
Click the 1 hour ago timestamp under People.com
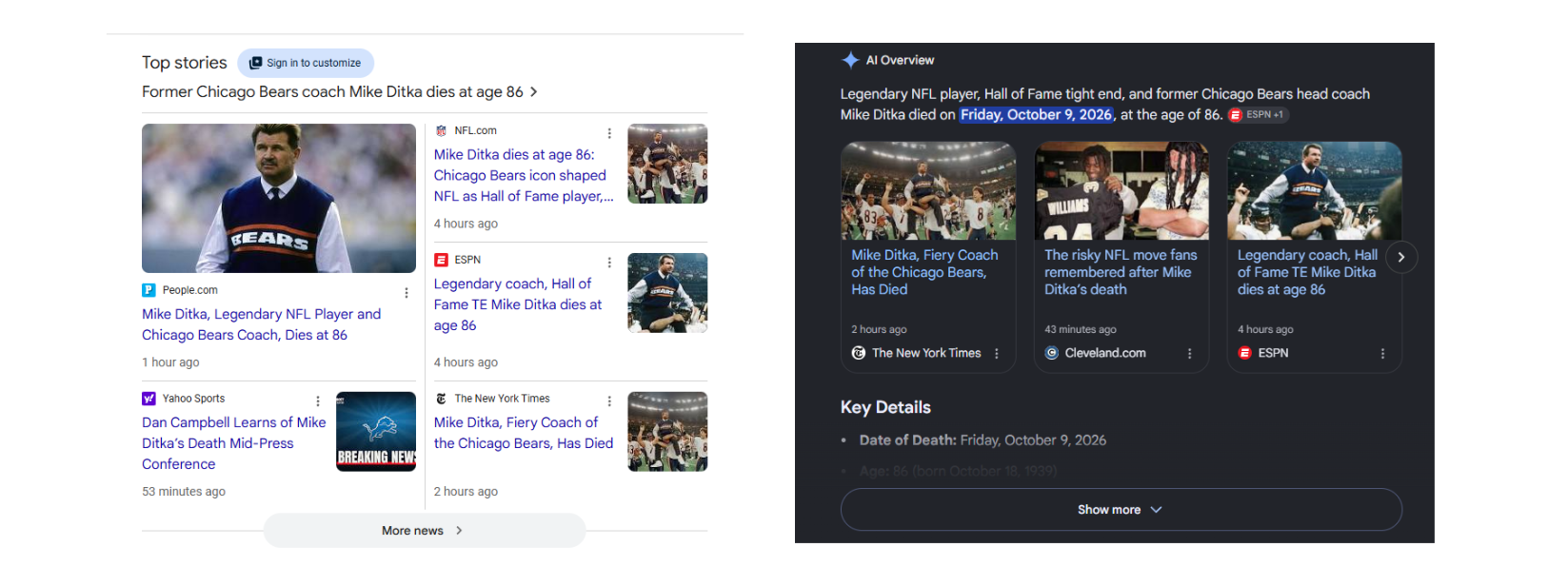pyautogui.click(x=170, y=362)
